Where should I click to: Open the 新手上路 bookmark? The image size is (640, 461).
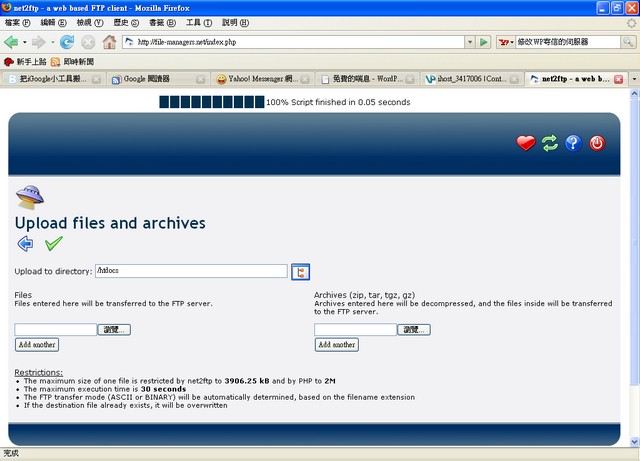tap(25, 62)
